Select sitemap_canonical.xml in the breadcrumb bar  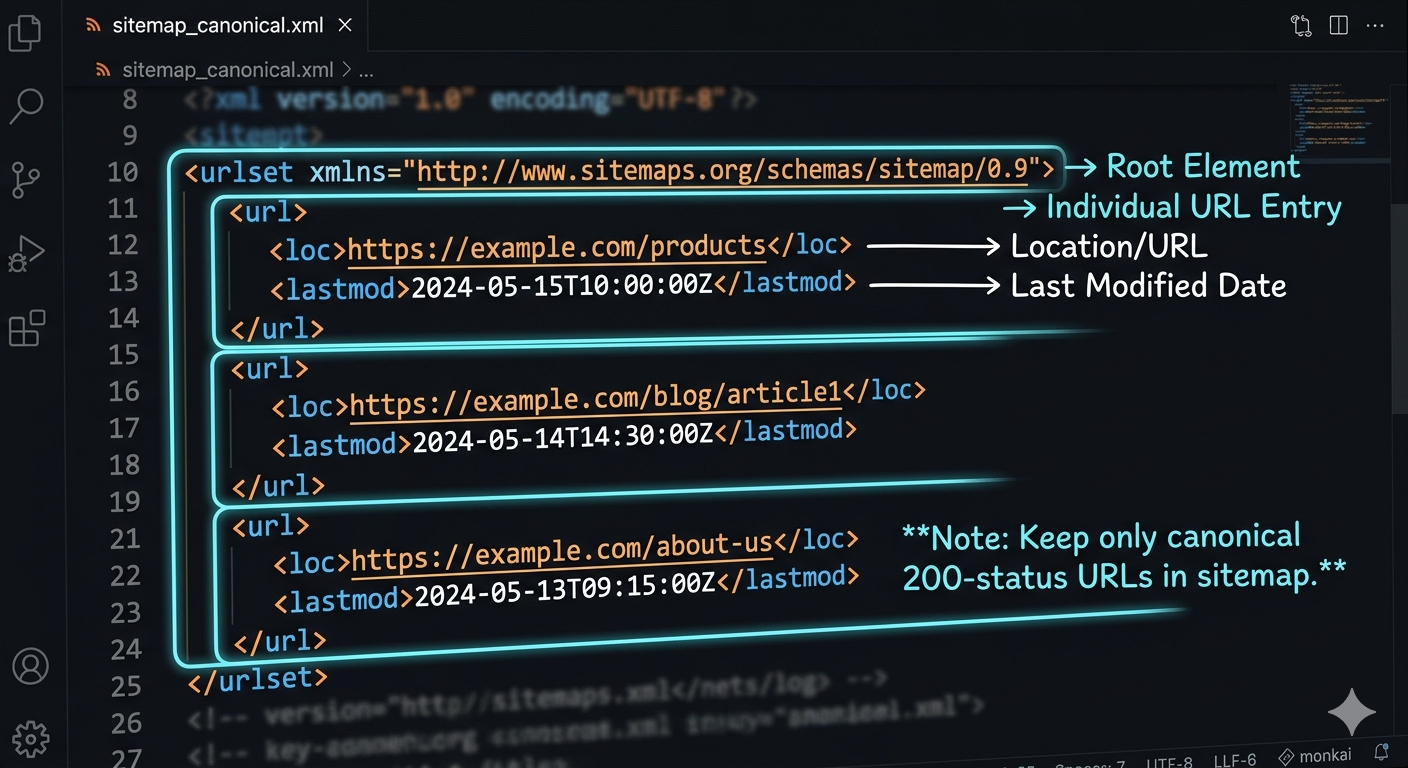tap(227, 70)
